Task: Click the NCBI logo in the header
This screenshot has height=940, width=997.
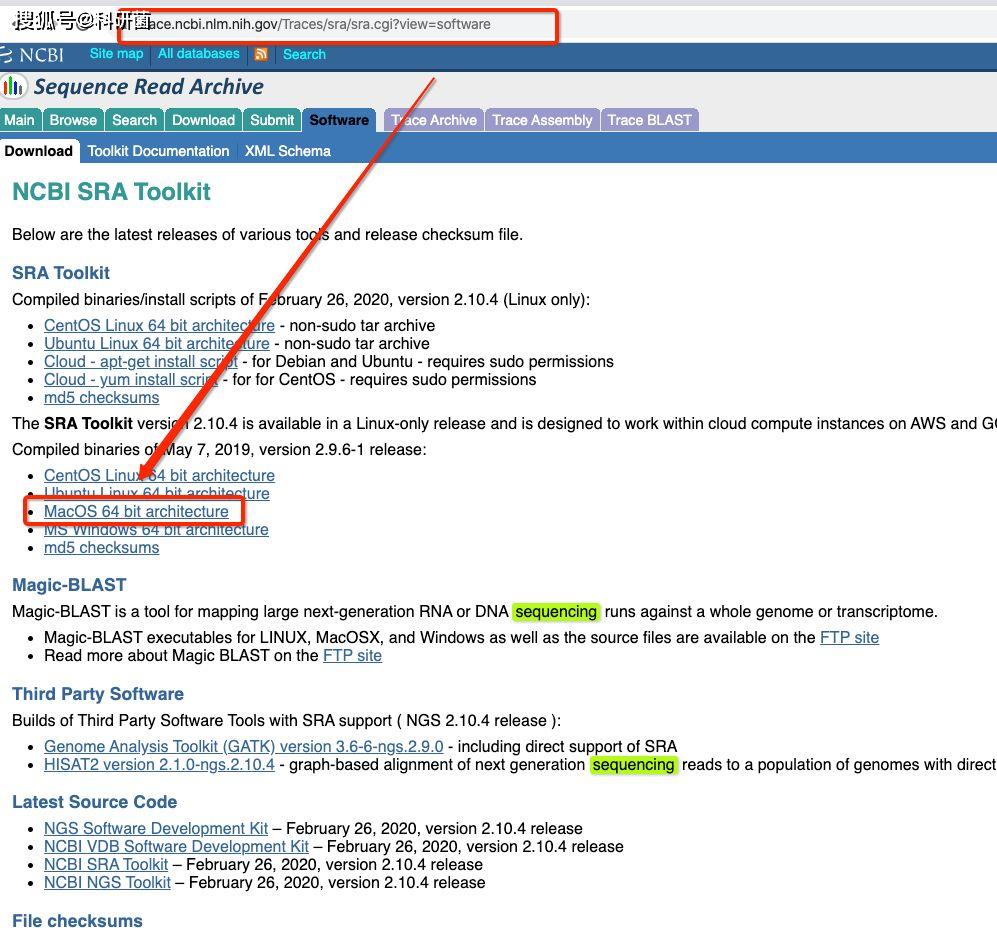Action: pyautogui.click(x=32, y=55)
